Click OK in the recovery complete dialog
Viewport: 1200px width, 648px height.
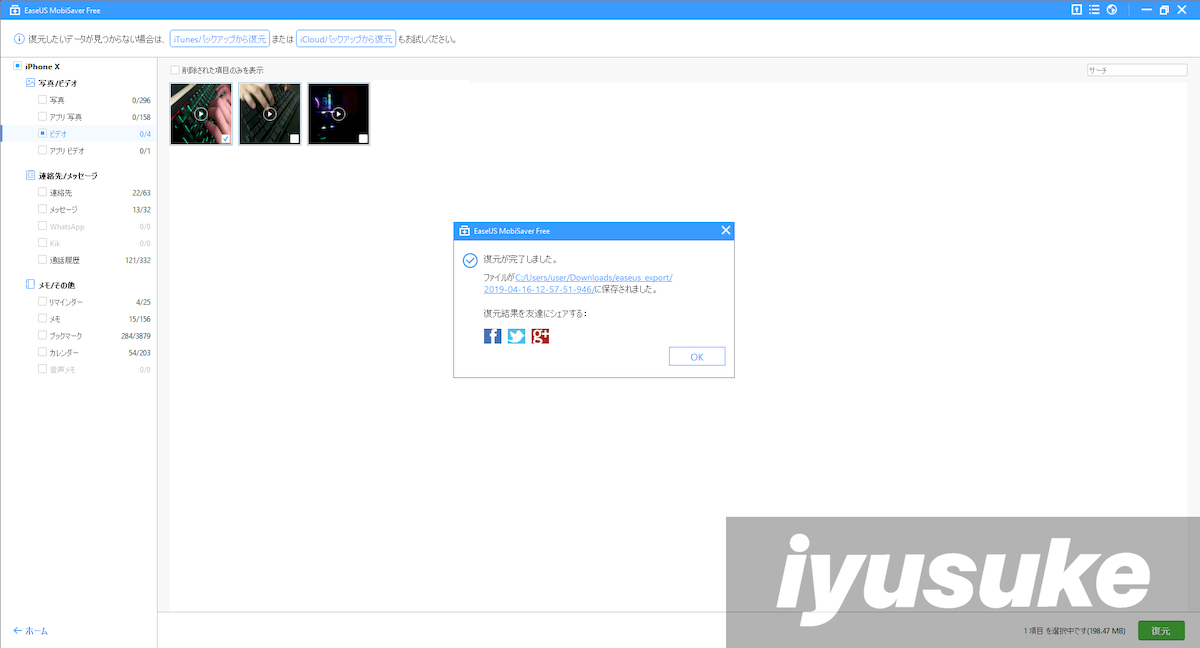click(697, 357)
